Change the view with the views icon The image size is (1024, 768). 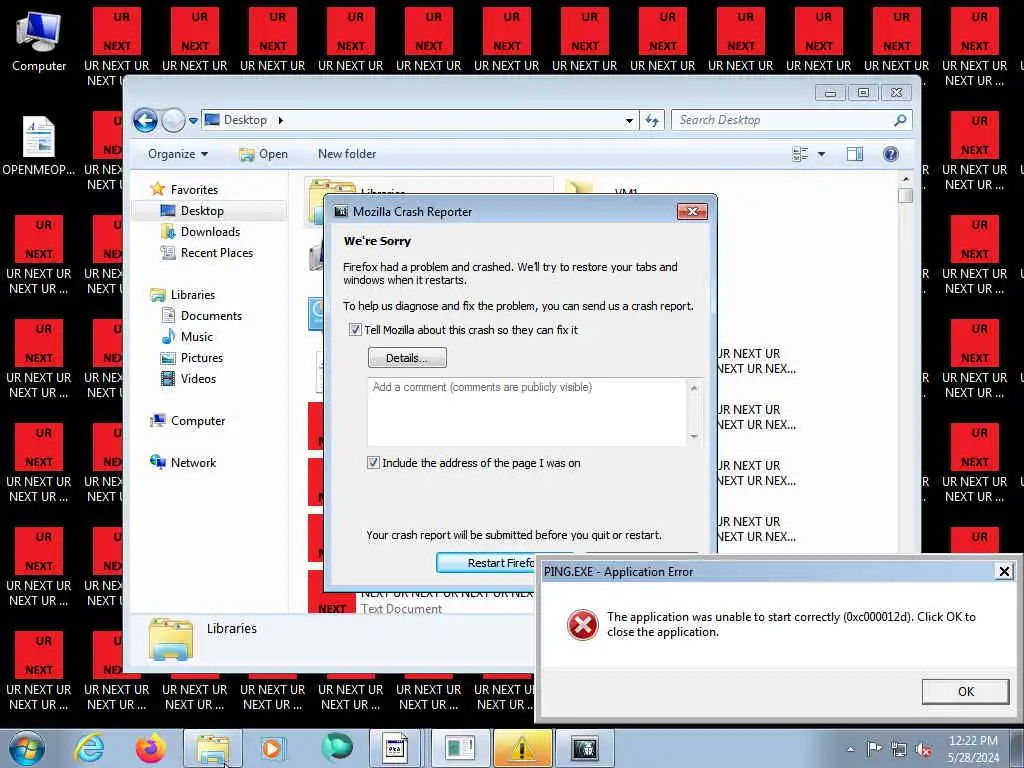pyautogui.click(x=800, y=154)
